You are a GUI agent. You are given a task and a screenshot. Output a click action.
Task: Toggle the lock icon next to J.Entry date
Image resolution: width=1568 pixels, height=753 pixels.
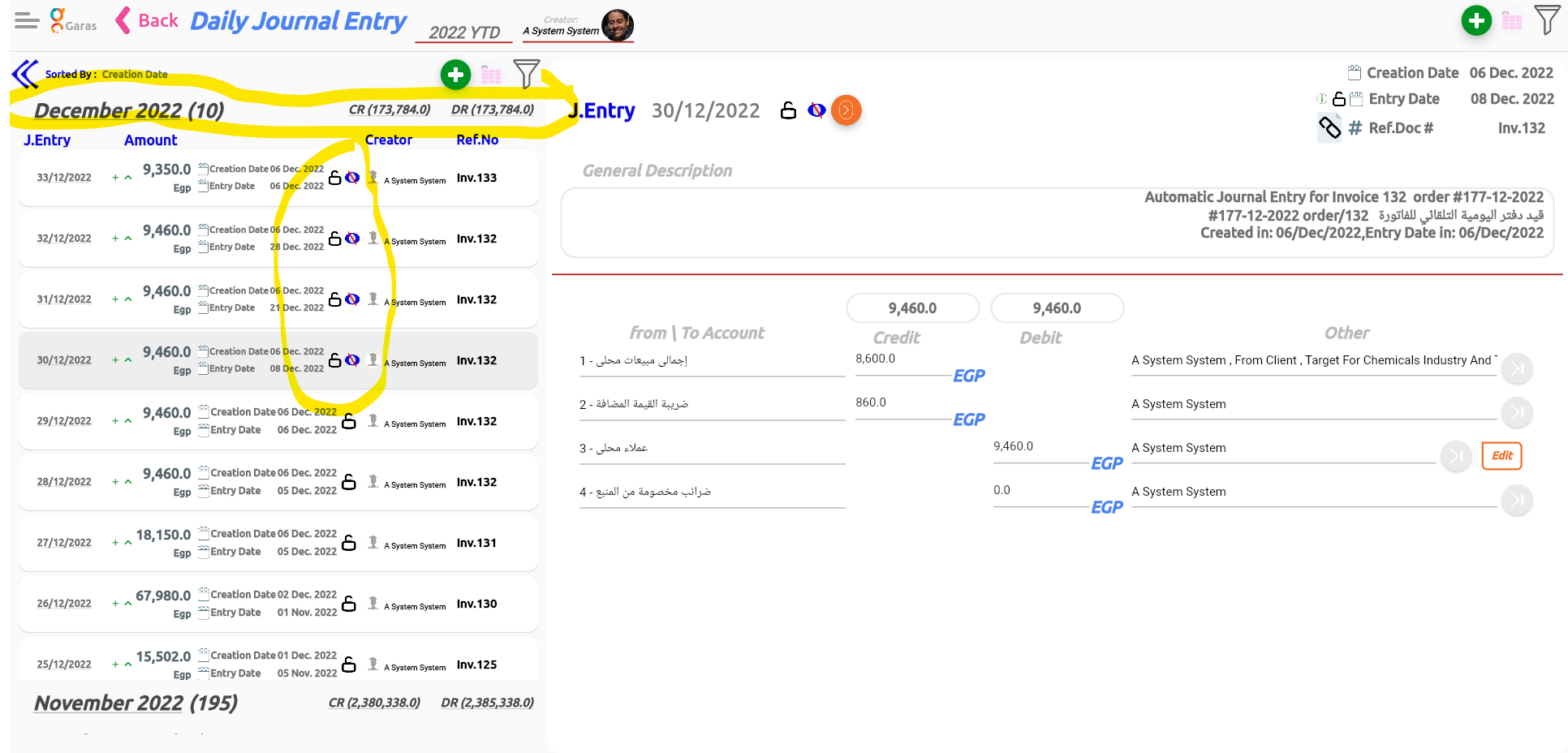click(x=788, y=110)
